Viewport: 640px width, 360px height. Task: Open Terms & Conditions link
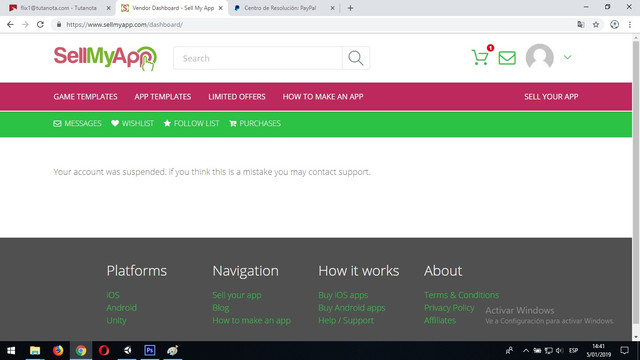click(461, 295)
